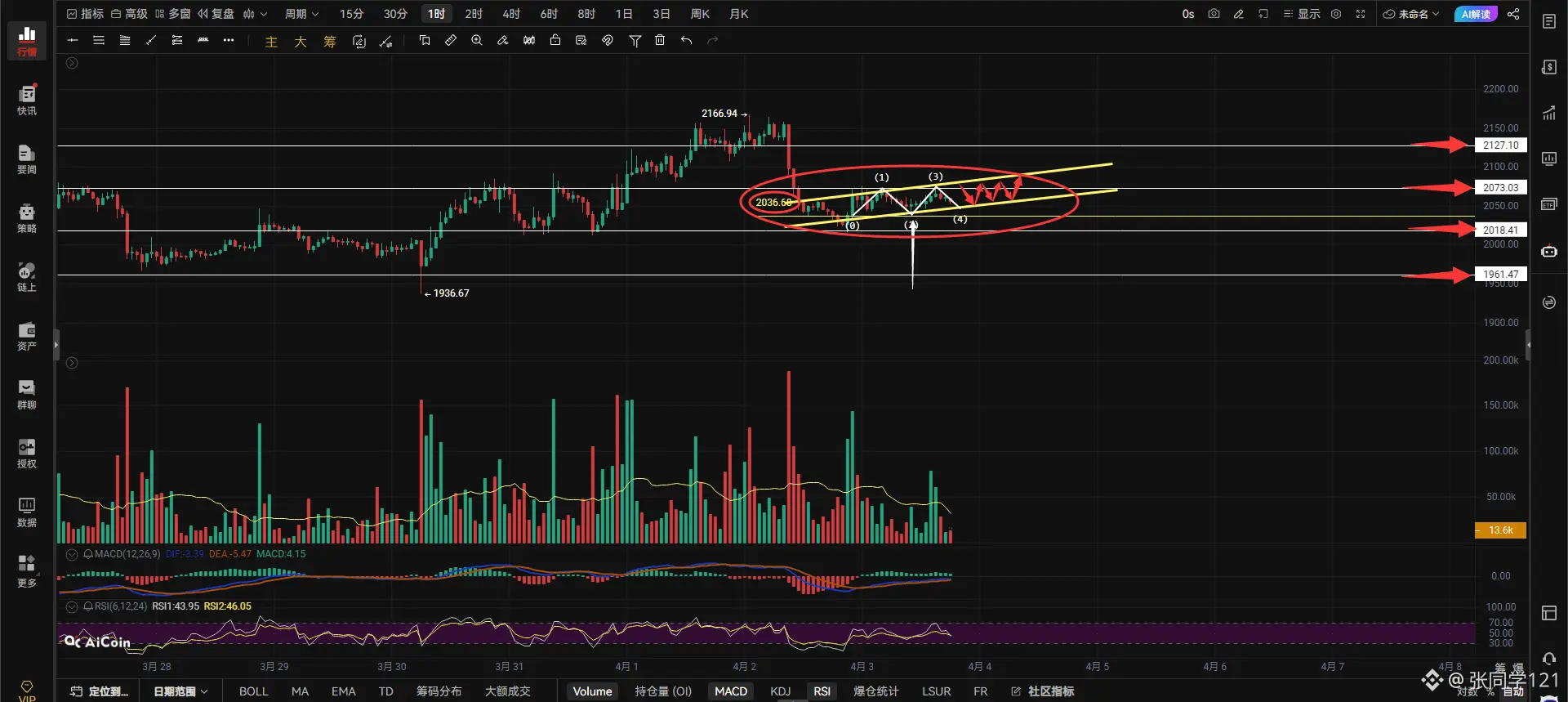Viewport: 1568px width, 702px height.
Task: Enter fullscreen chart mode
Action: [1361, 14]
